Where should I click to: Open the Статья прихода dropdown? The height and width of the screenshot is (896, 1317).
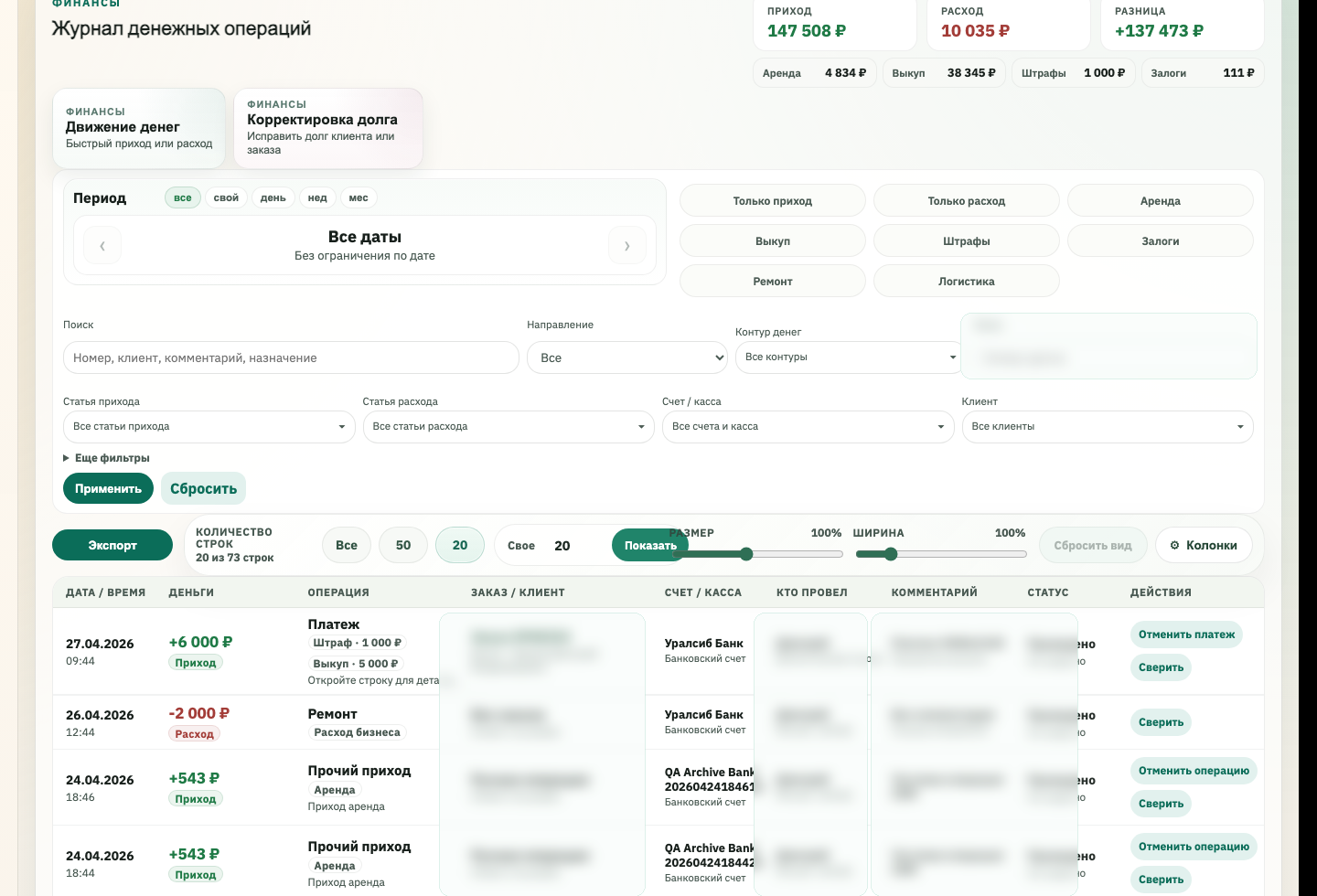[209, 427]
